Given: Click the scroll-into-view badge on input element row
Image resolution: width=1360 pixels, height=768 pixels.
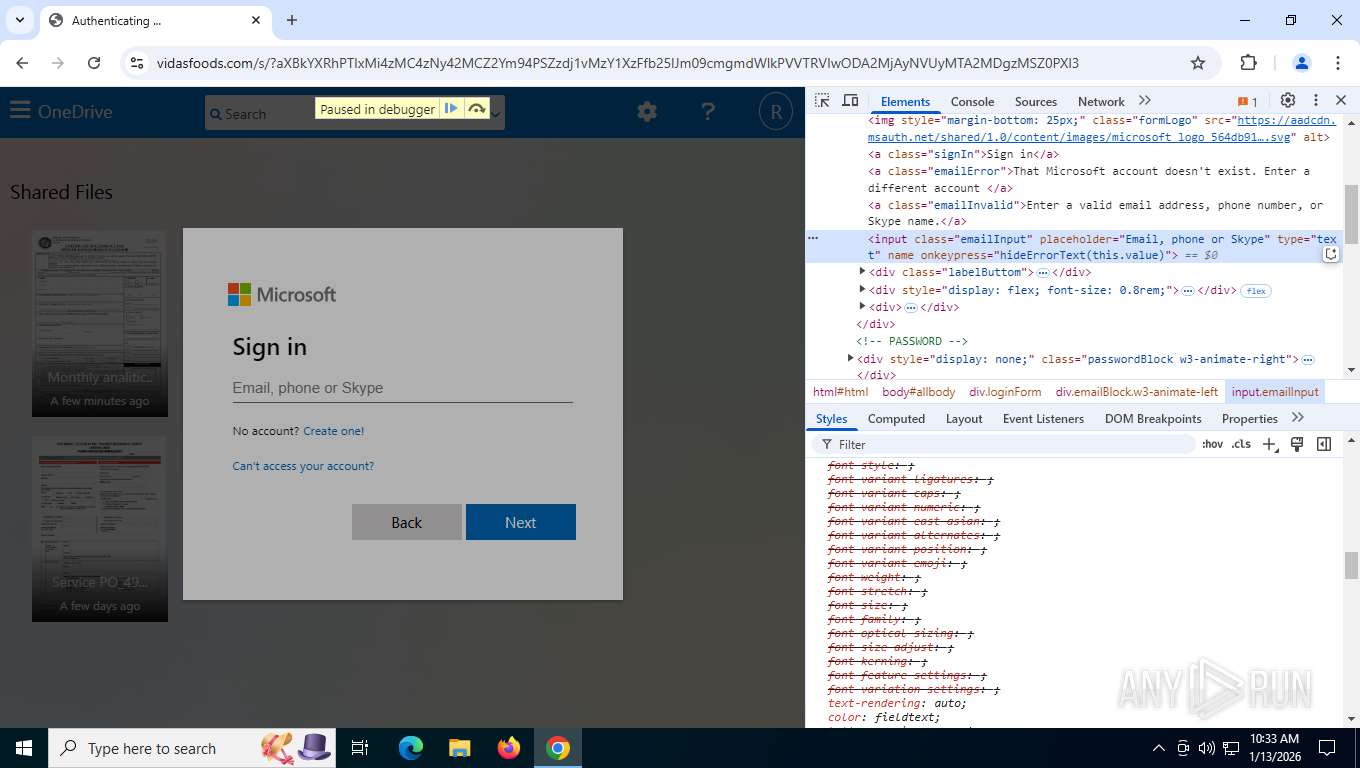Looking at the screenshot, I should click(x=1331, y=255).
